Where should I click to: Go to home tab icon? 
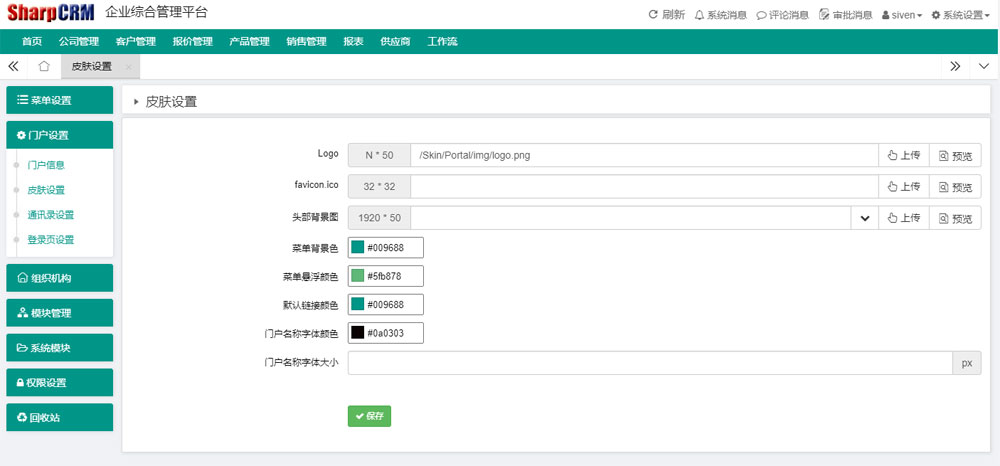pyautogui.click(x=44, y=66)
